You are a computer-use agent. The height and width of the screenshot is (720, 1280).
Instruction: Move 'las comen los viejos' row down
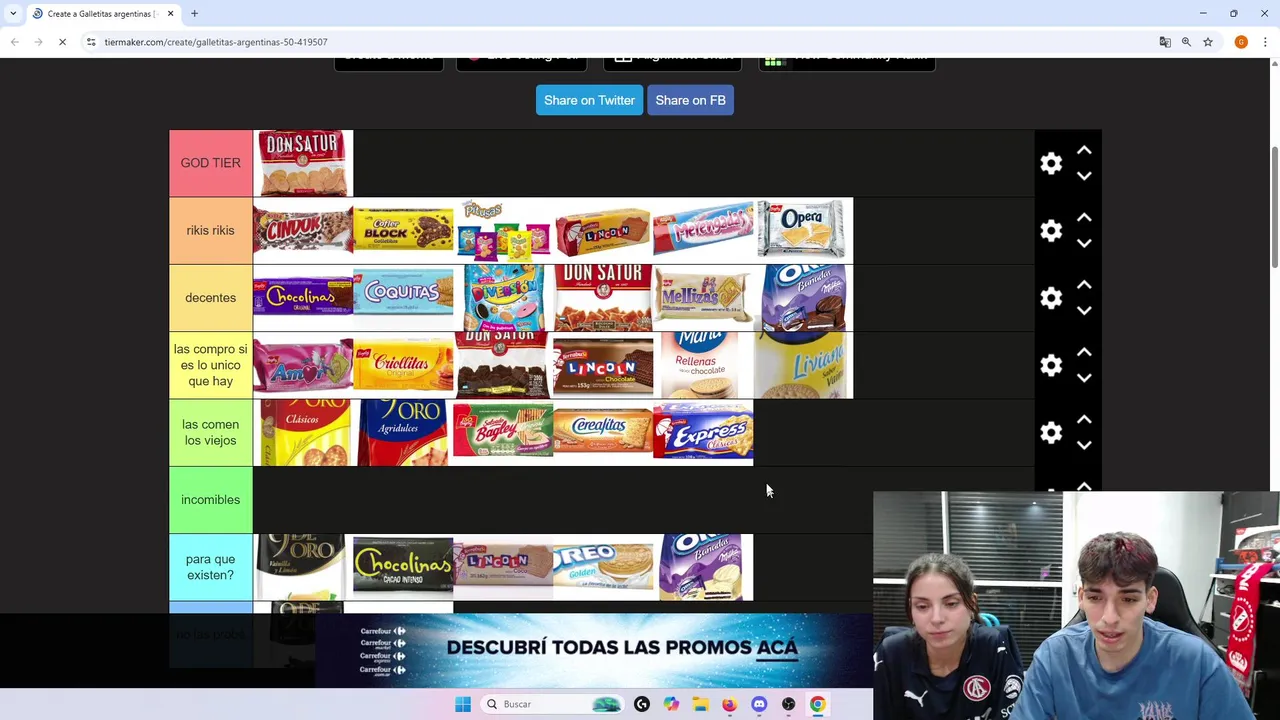tap(1084, 445)
